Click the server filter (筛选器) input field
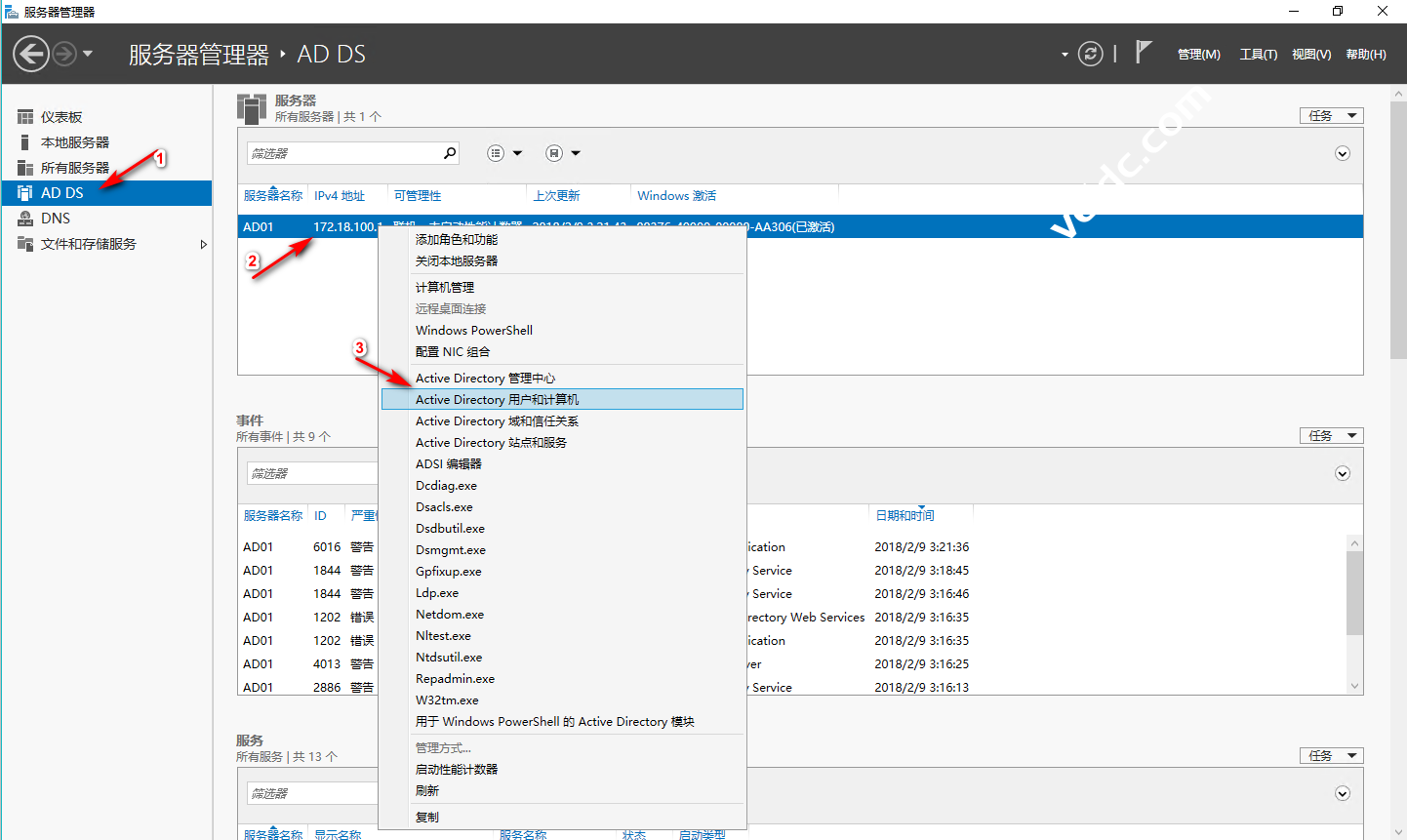1407x840 pixels. (x=343, y=153)
